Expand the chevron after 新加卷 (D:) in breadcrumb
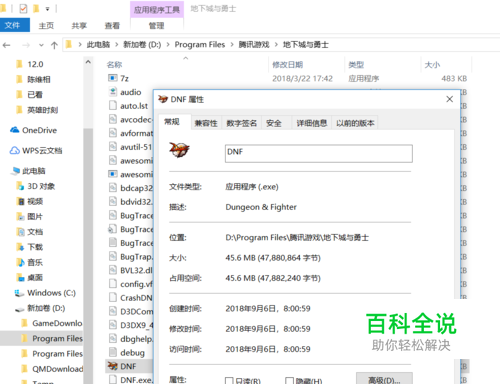This screenshot has width=500, height=384. (x=168, y=45)
